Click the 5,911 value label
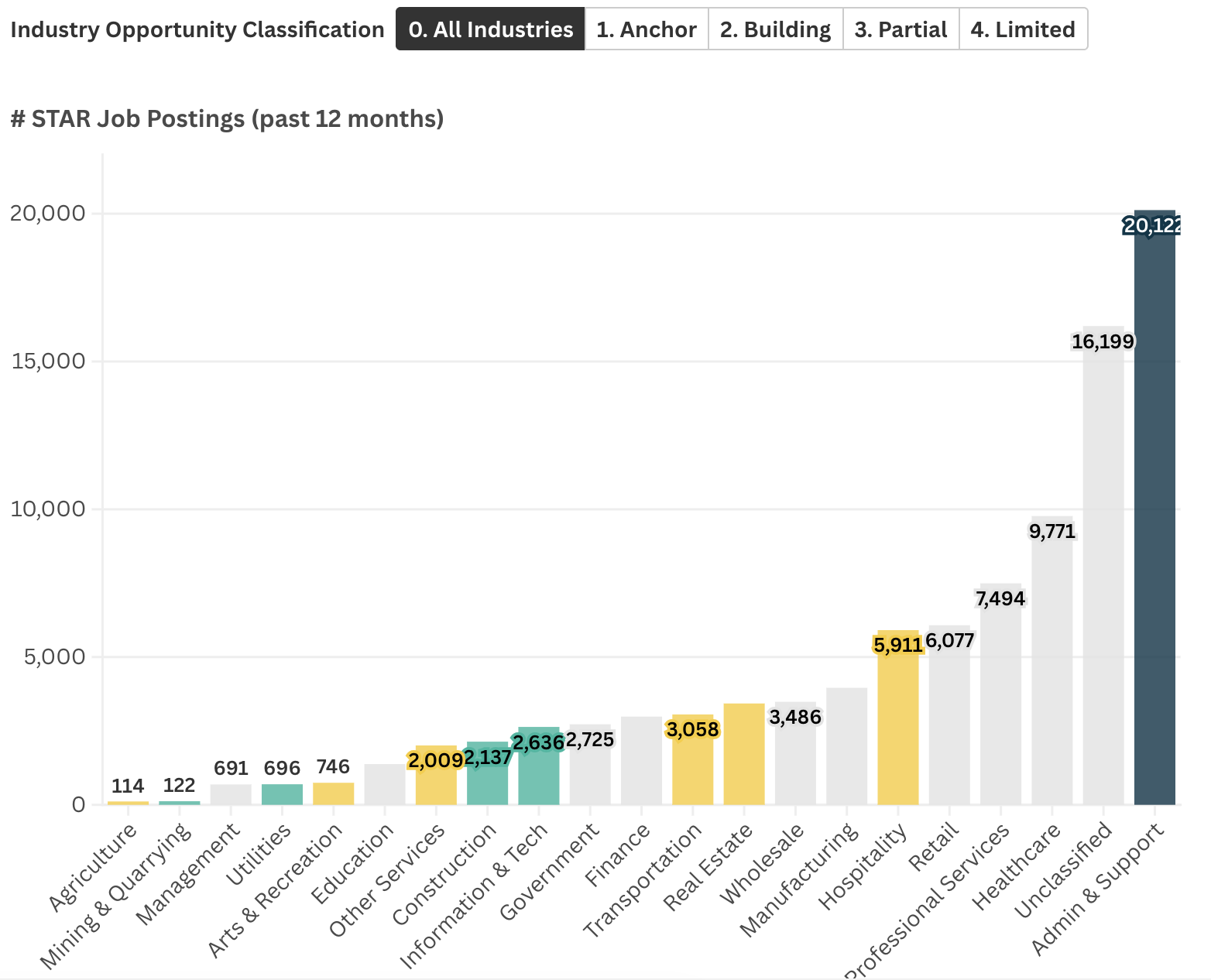The height and width of the screenshot is (980, 1211). point(898,645)
